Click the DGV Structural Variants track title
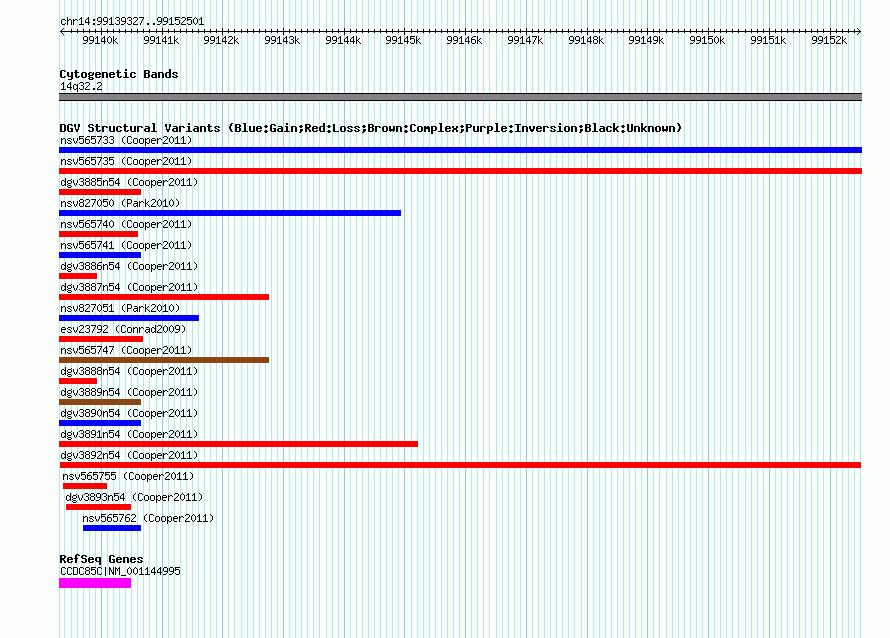Image resolution: width=890 pixels, height=638 pixels. (x=371, y=128)
